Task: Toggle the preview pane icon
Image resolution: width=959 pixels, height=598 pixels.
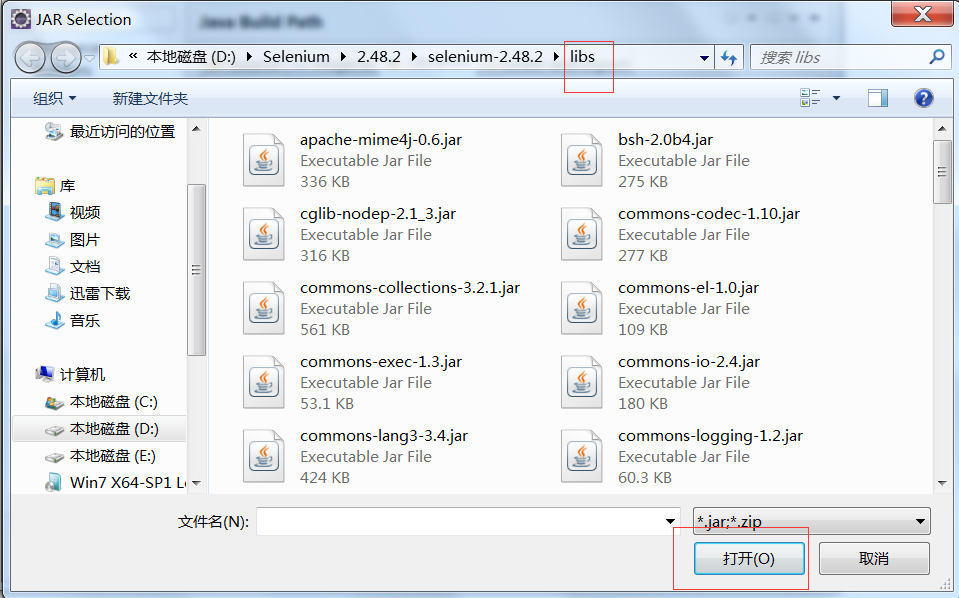Action: point(878,98)
